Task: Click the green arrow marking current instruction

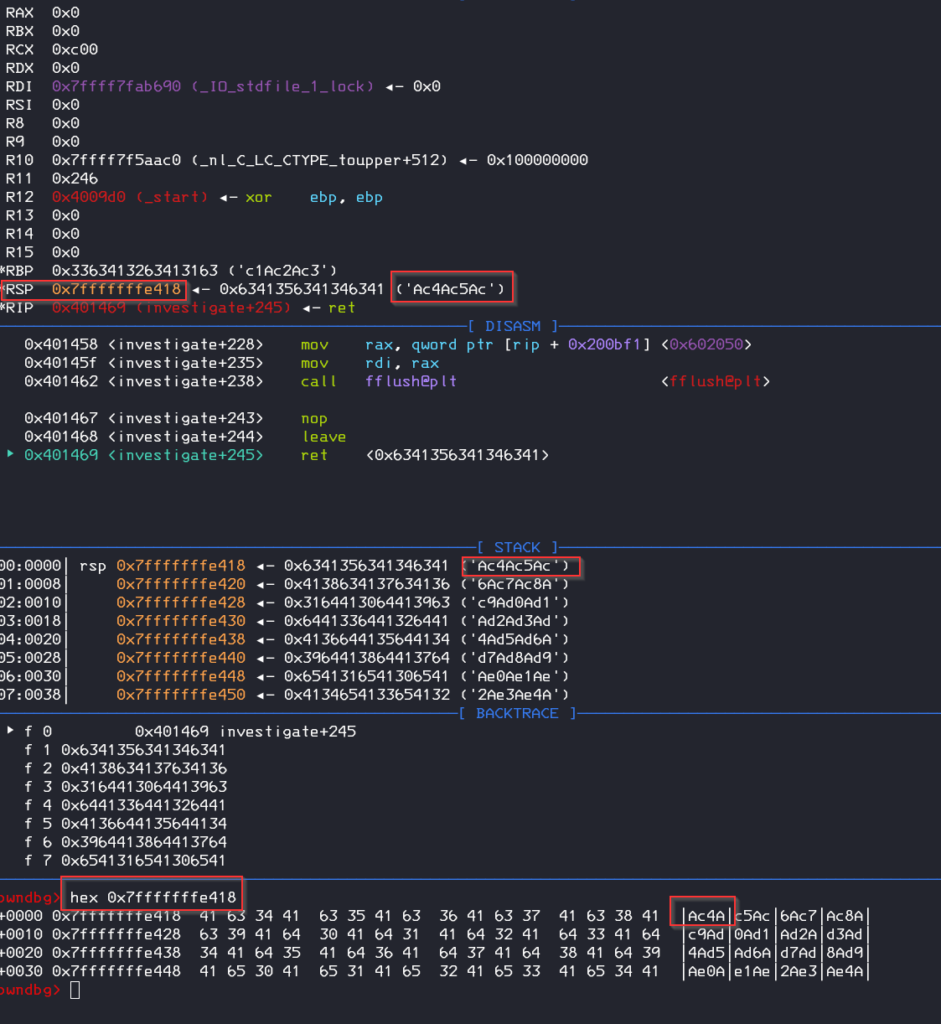Action: [9, 454]
